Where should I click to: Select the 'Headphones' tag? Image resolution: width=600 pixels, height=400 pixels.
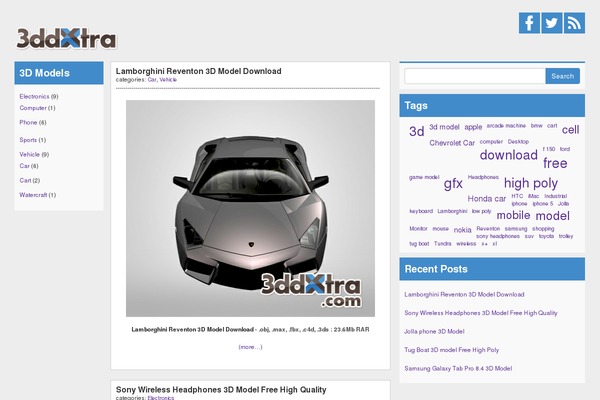483,177
